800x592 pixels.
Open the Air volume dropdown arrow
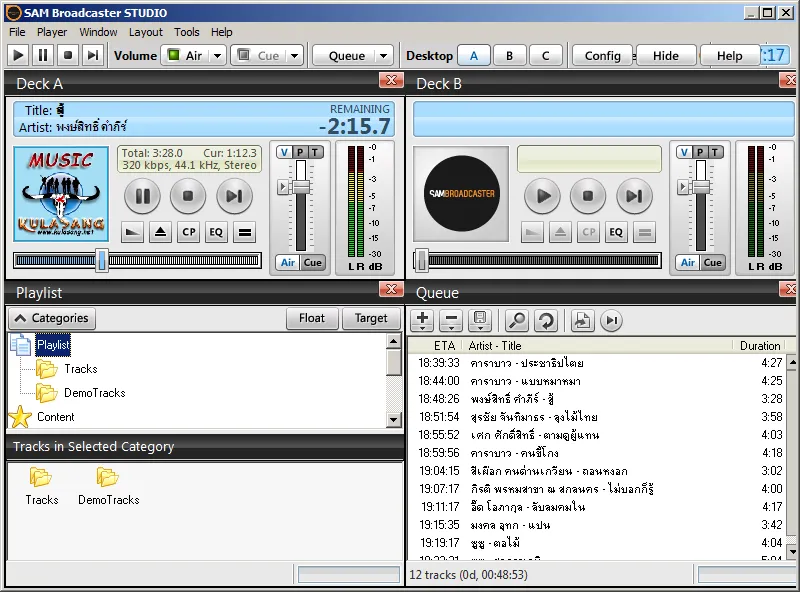tap(218, 55)
